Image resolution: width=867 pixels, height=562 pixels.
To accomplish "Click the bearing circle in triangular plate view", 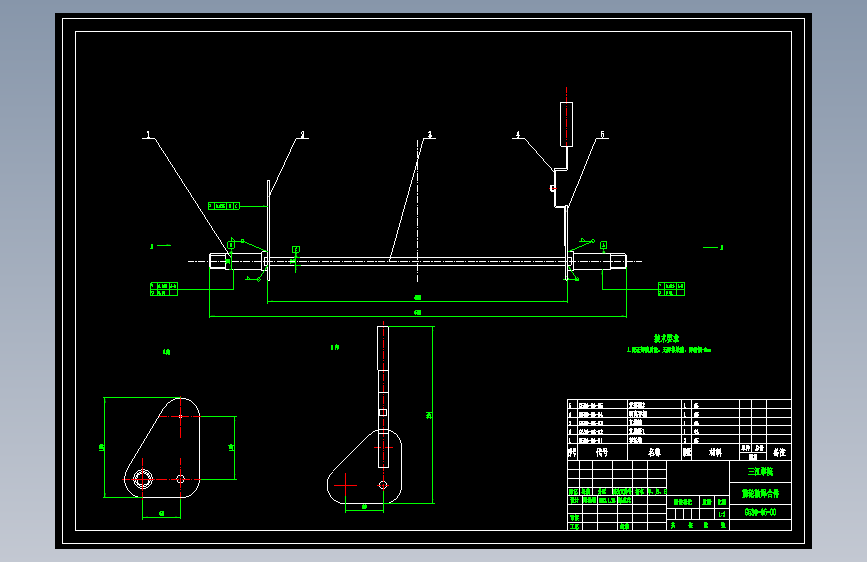I will pyautogui.click(x=143, y=479).
